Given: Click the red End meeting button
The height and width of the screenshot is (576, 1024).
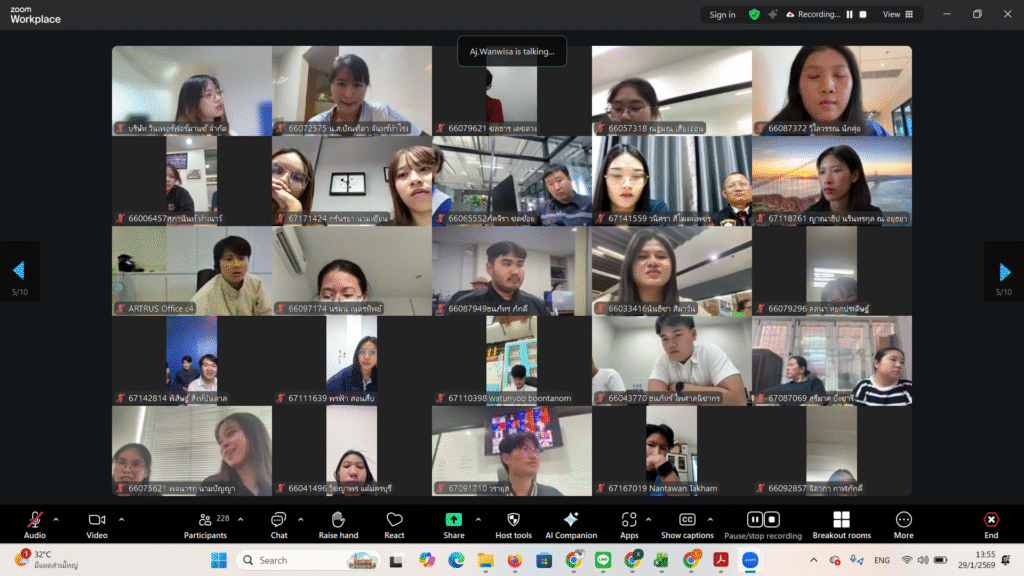Looking at the screenshot, I should (990, 520).
